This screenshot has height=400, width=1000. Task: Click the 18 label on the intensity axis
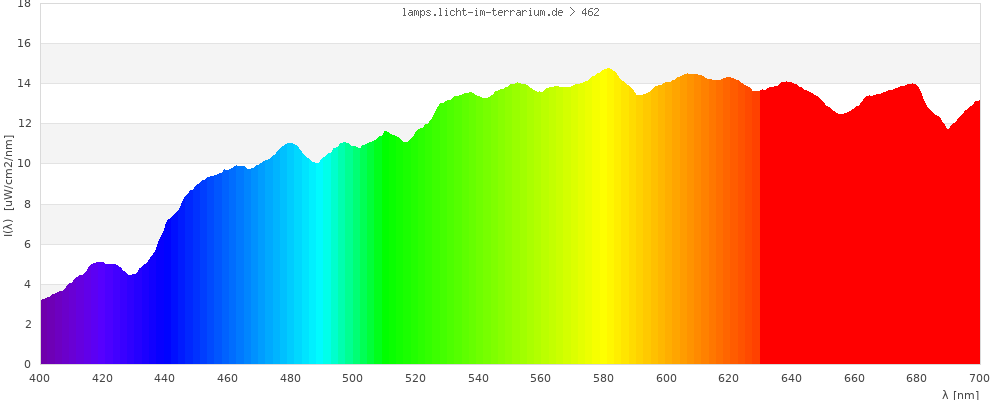24,4
